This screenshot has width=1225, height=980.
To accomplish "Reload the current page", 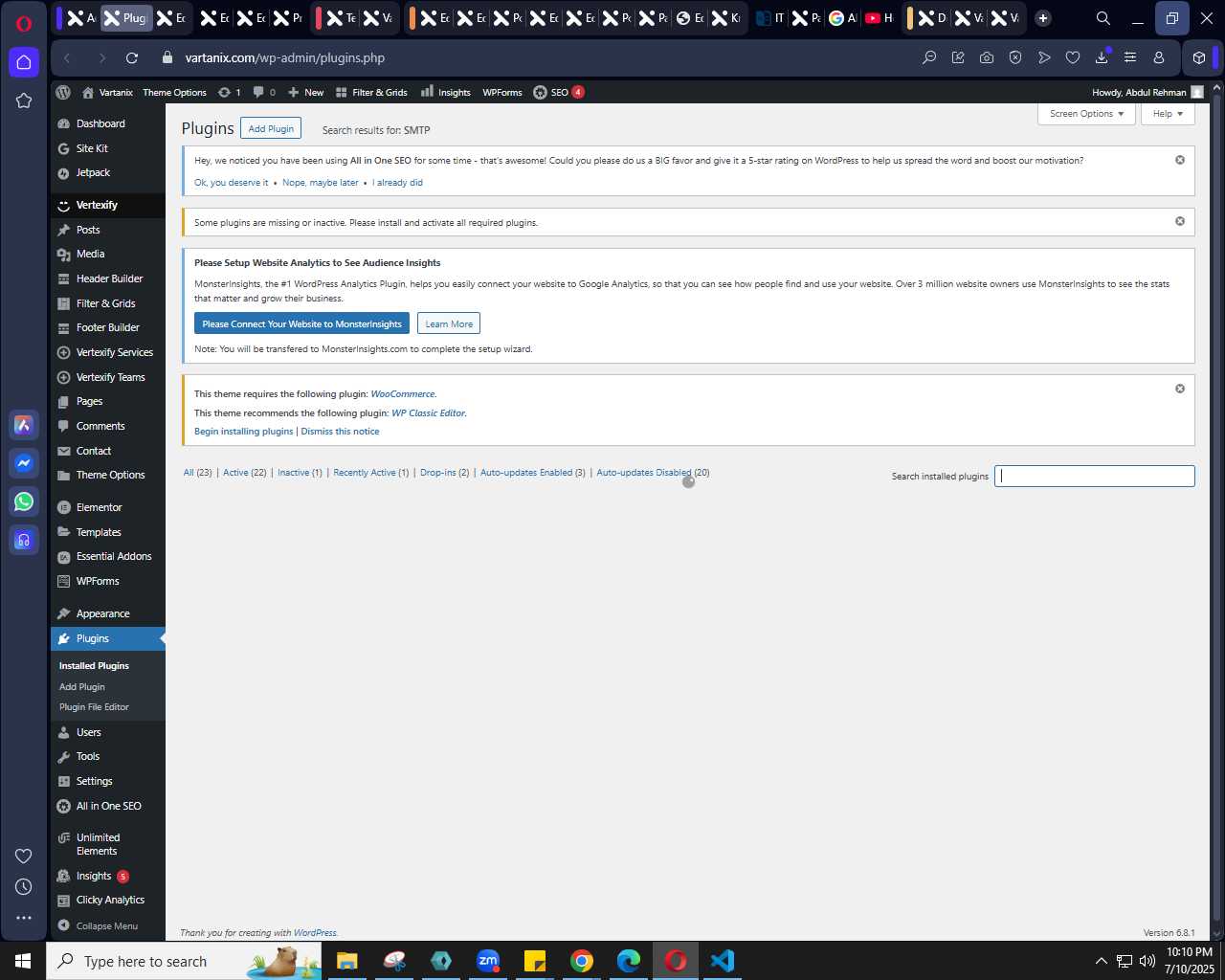I will coord(132,58).
